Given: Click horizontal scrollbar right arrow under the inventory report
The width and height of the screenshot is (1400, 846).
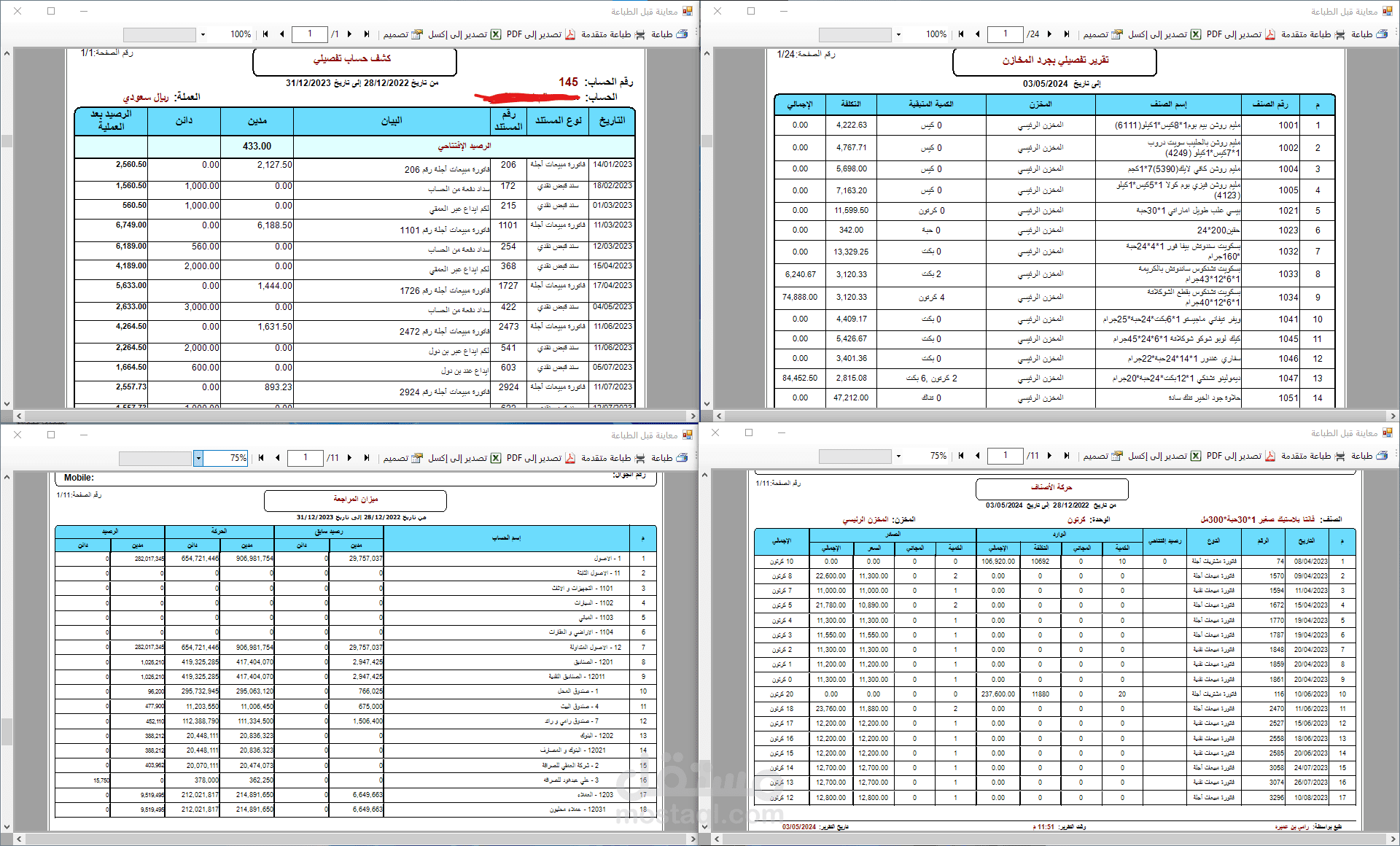Looking at the screenshot, I should point(1393,416).
